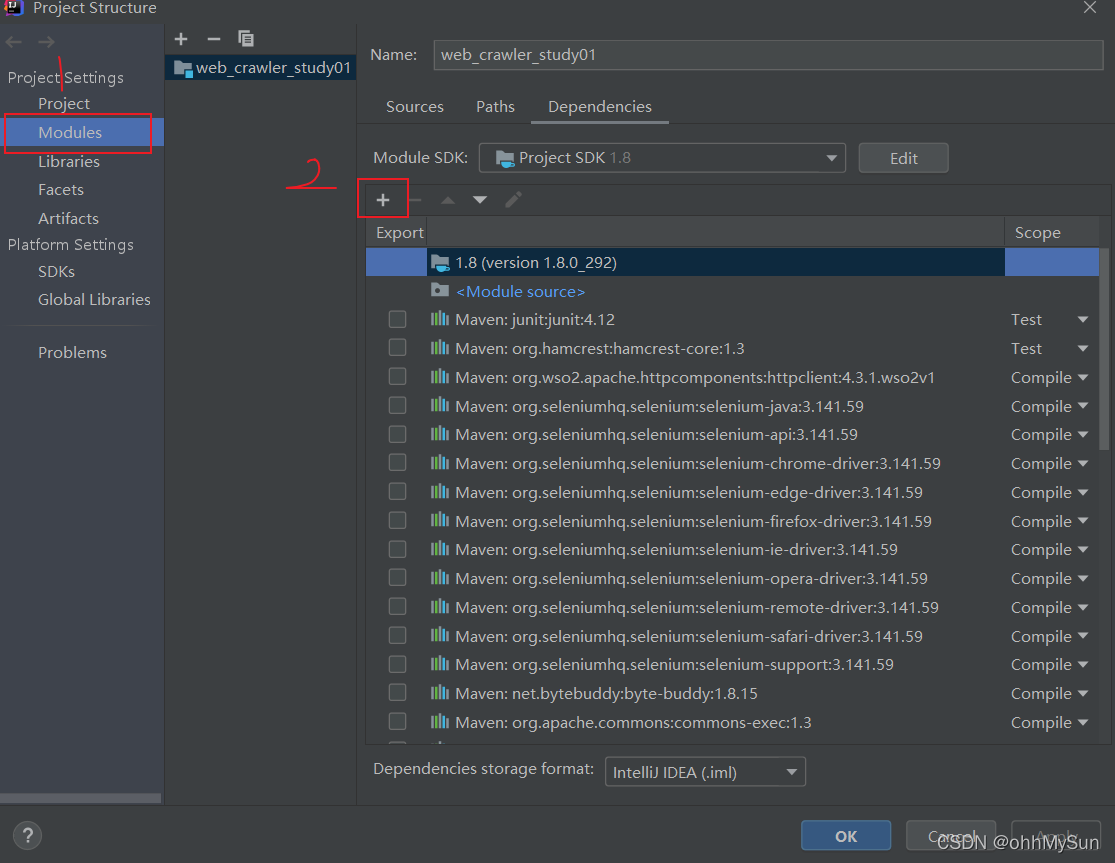Add a new module with plus icon

coord(181,38)
